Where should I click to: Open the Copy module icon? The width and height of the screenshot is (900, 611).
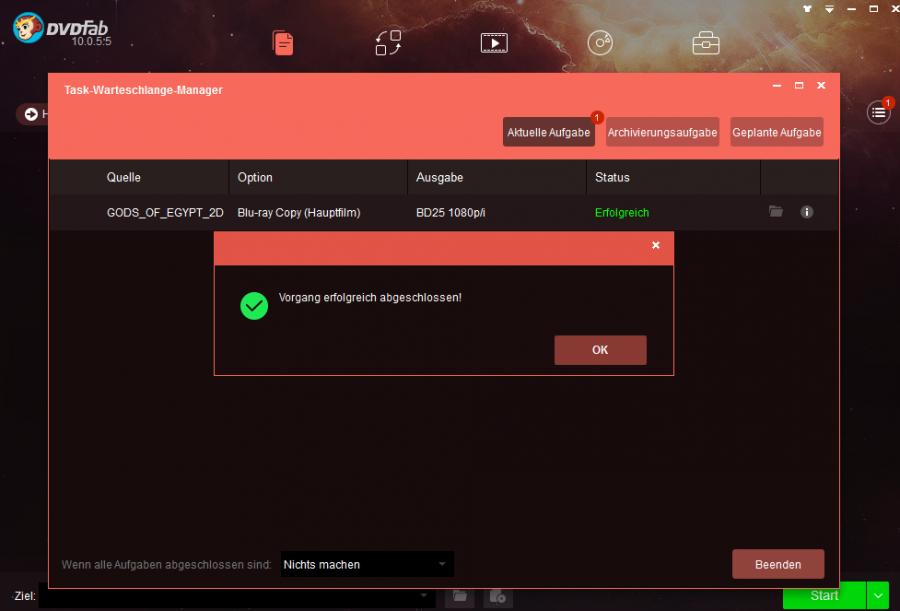point(283,43)
